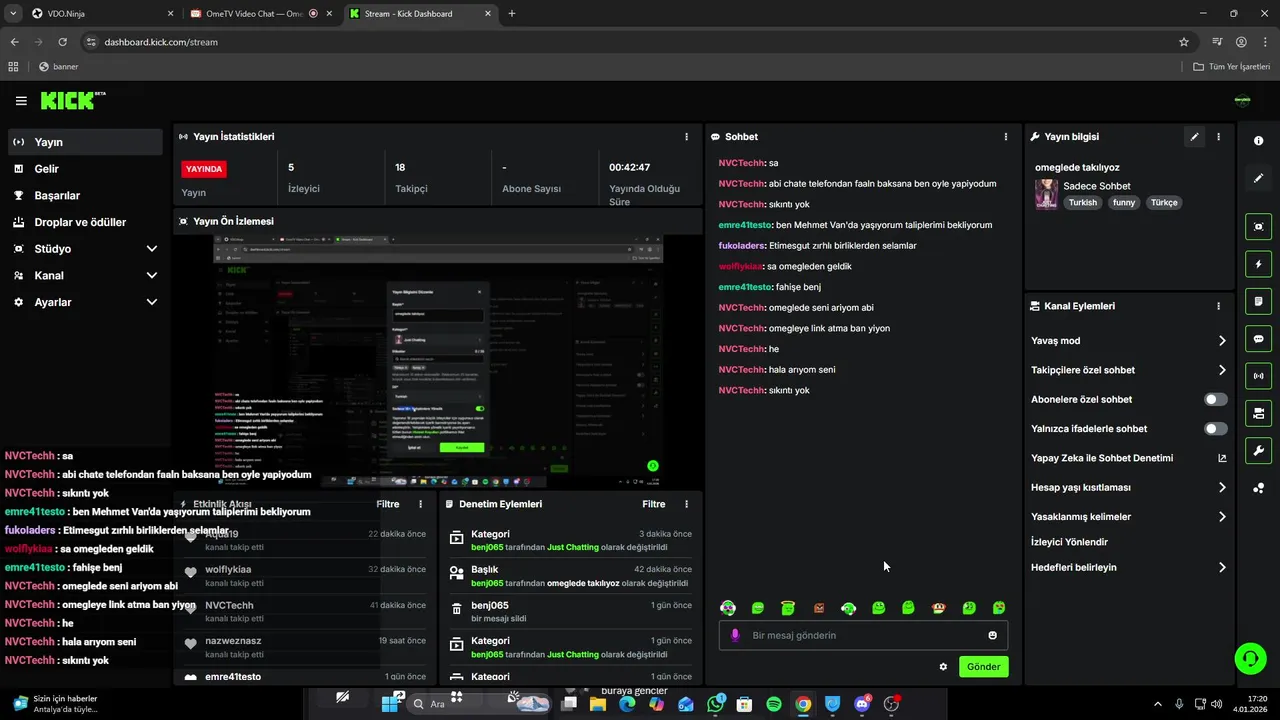Open WhatsApp from the Windows taskbar
This screenshot has height=720, width=1280.
(715, 704)
